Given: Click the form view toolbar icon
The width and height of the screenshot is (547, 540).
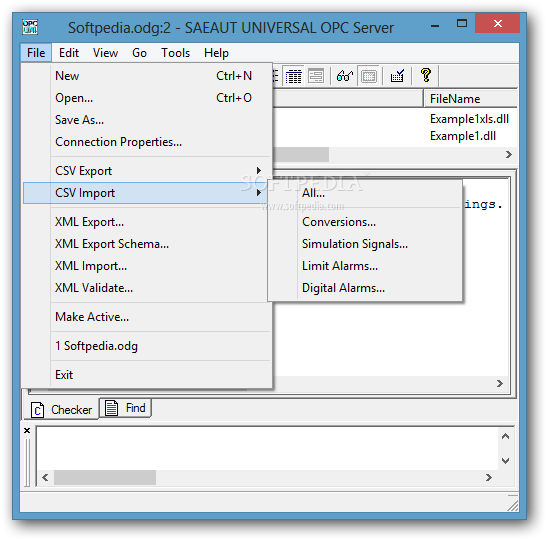Looking at the screenshot, I should tap(316, 76).
